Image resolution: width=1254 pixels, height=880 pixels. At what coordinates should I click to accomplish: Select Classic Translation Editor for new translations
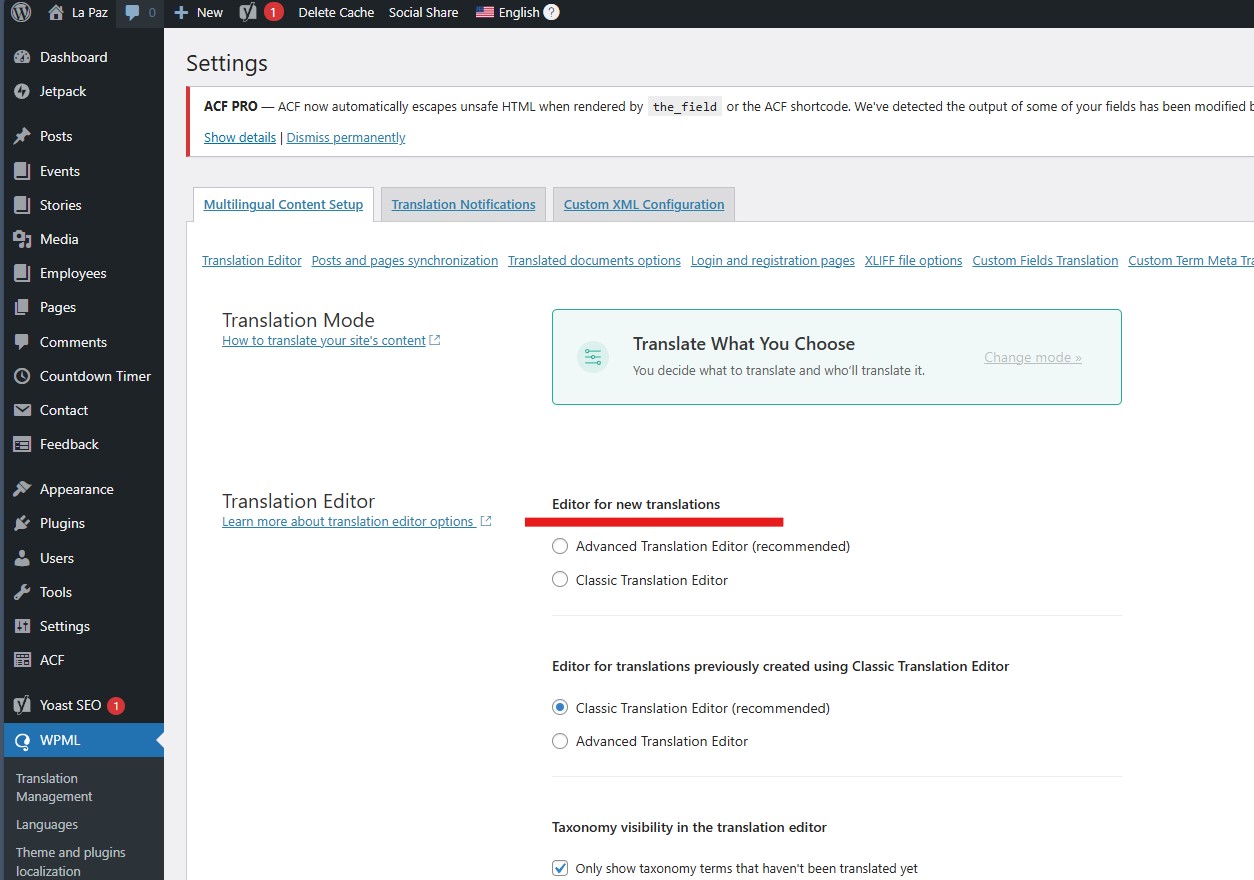[x=560, y=580]
